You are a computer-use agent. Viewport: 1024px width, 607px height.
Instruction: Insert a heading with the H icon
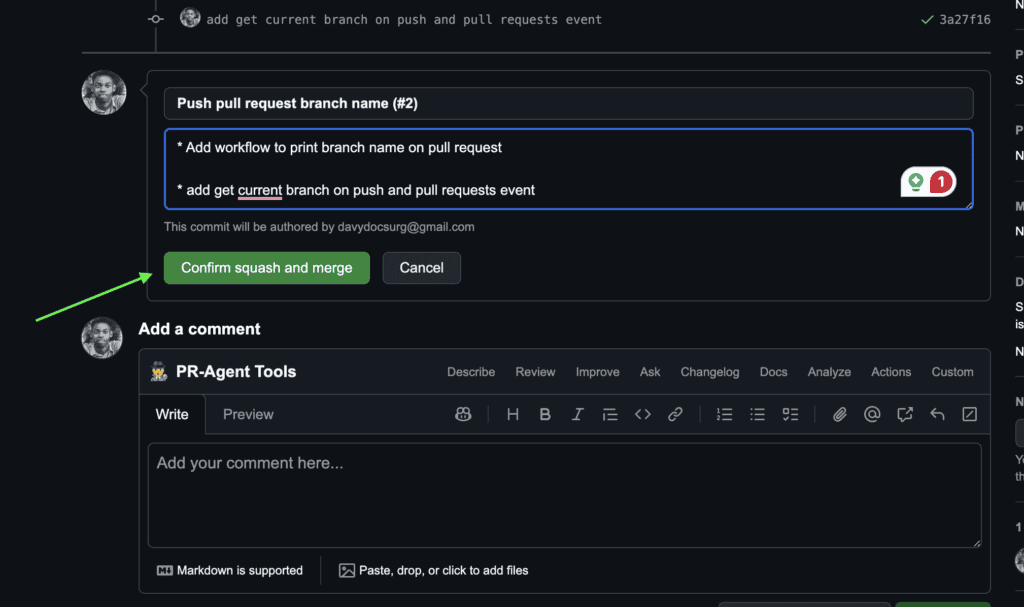(x=513, y=414)
